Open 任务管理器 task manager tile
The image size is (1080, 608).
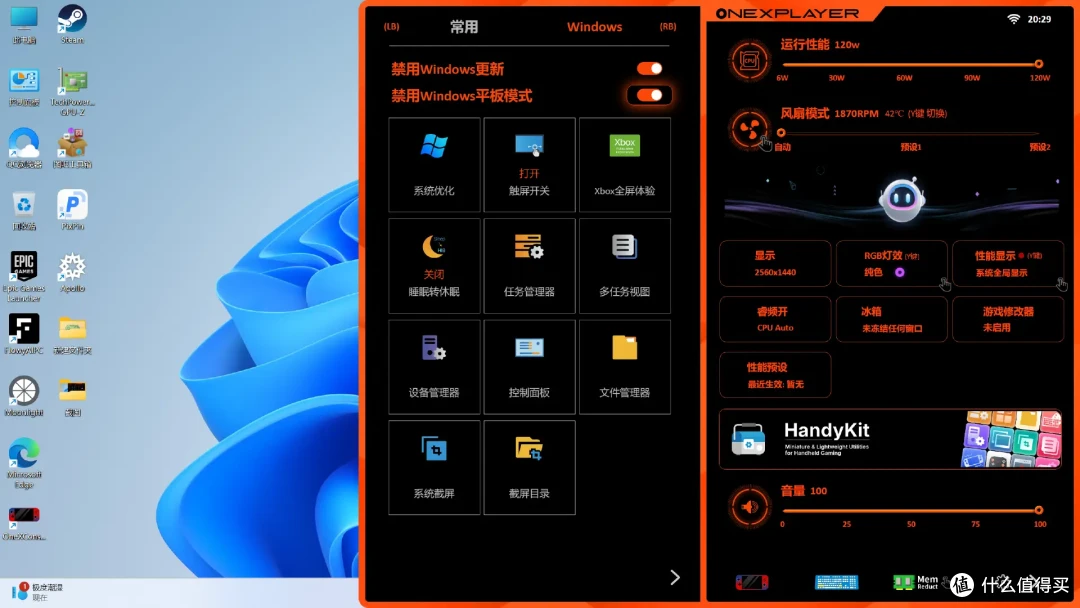tap(529, 266)
